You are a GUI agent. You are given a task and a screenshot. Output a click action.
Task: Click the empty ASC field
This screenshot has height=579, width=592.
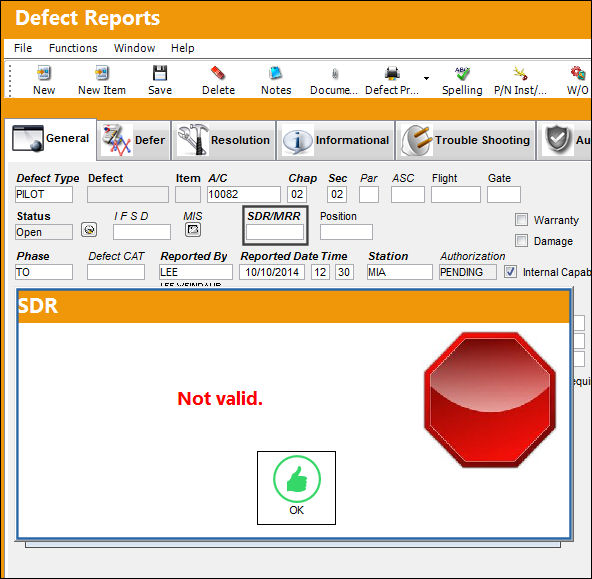[408, 194]
